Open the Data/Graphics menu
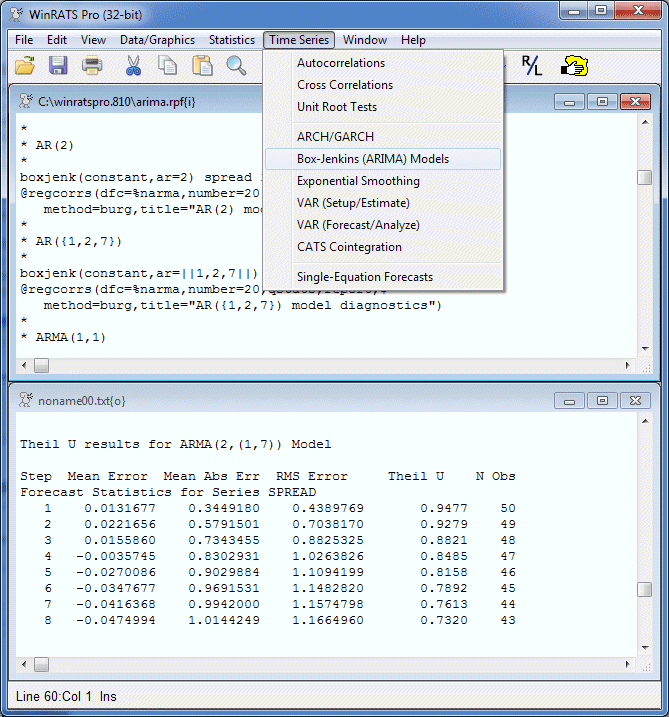 pyautogui.click(x=157, y=40)
